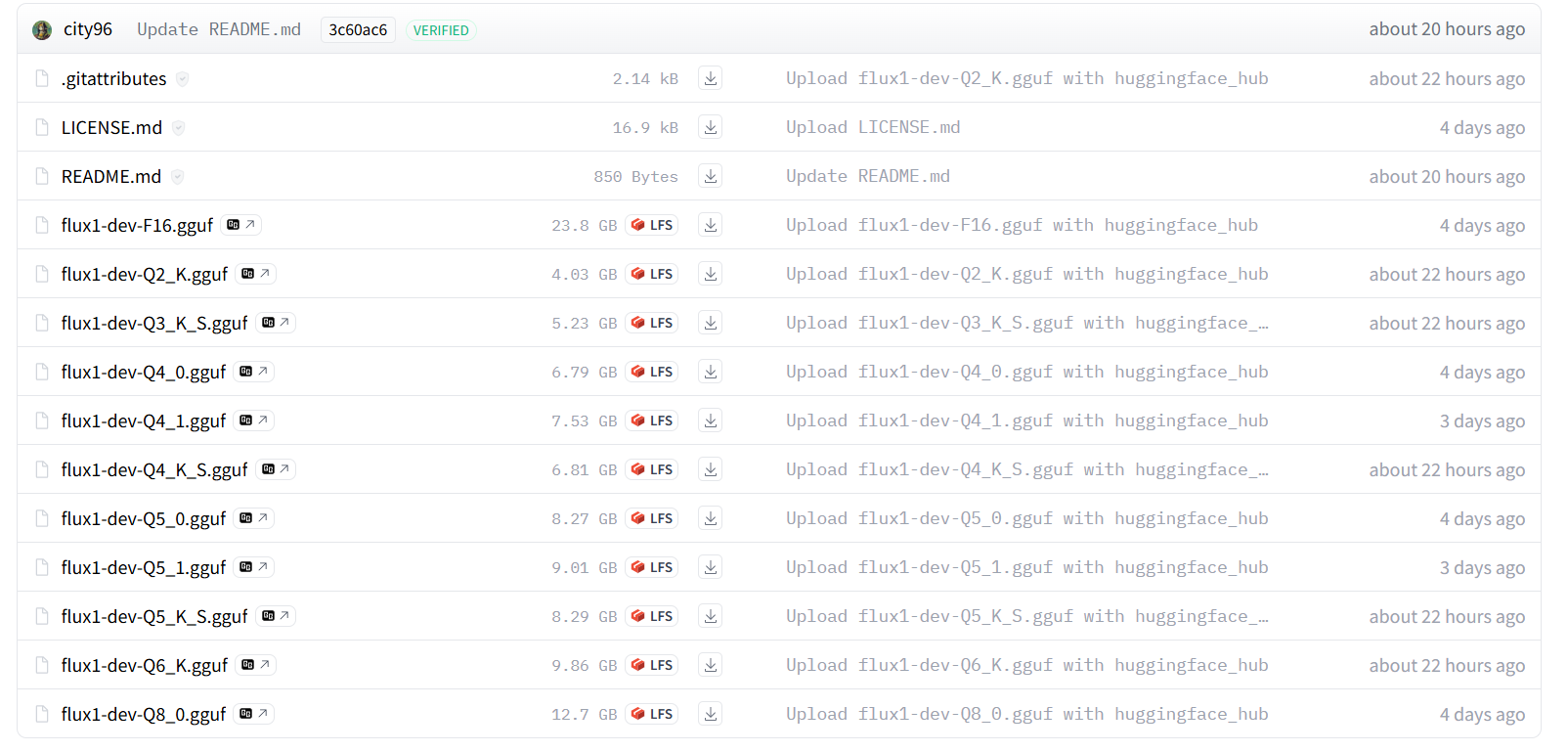Viewport: 1568px width, 752px height.
Task: Open flux1-dev-Q3_K_S.gguf file page
Action: (154, 324)
